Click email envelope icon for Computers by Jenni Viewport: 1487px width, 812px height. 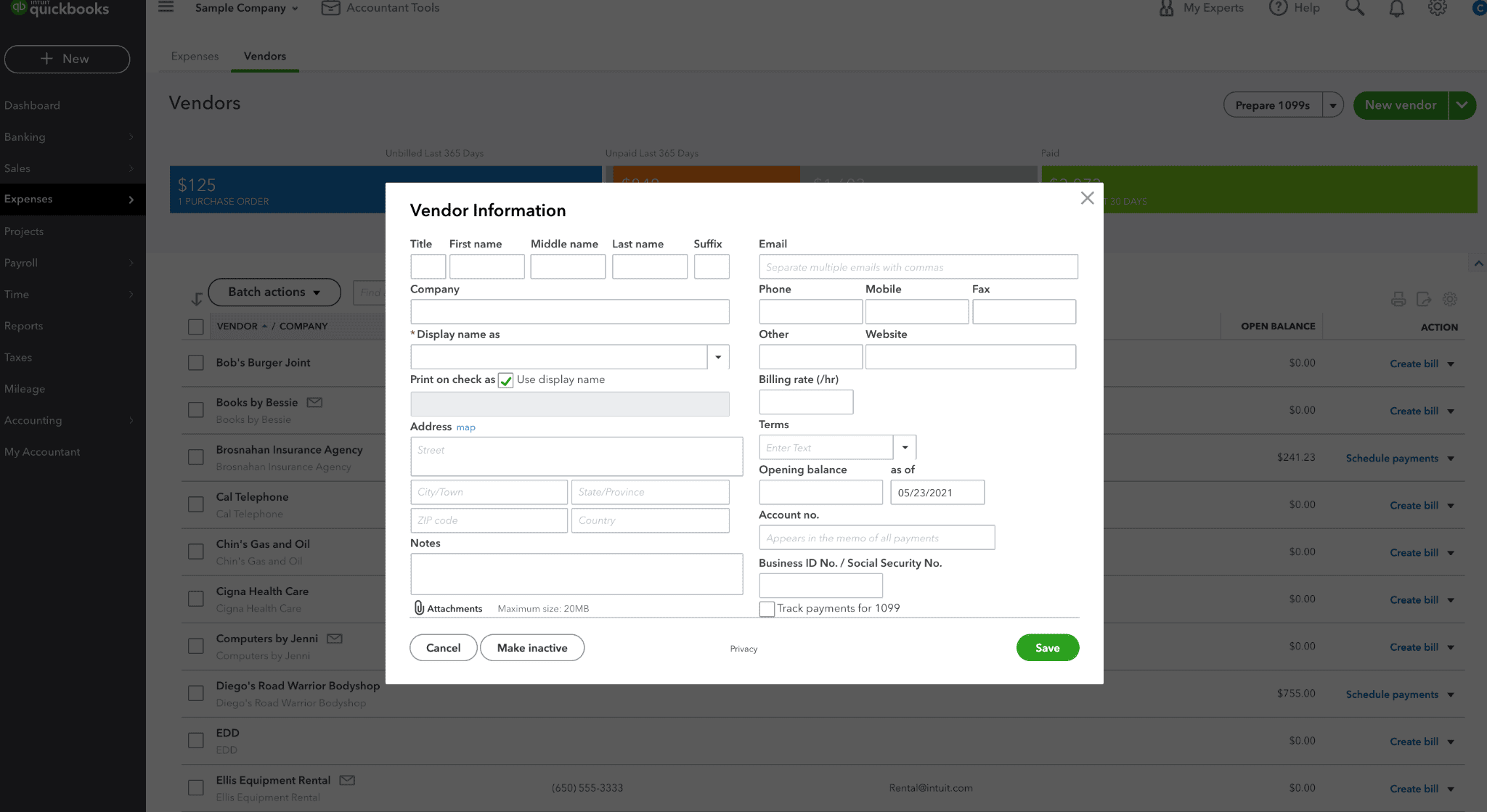click(335, 639)
